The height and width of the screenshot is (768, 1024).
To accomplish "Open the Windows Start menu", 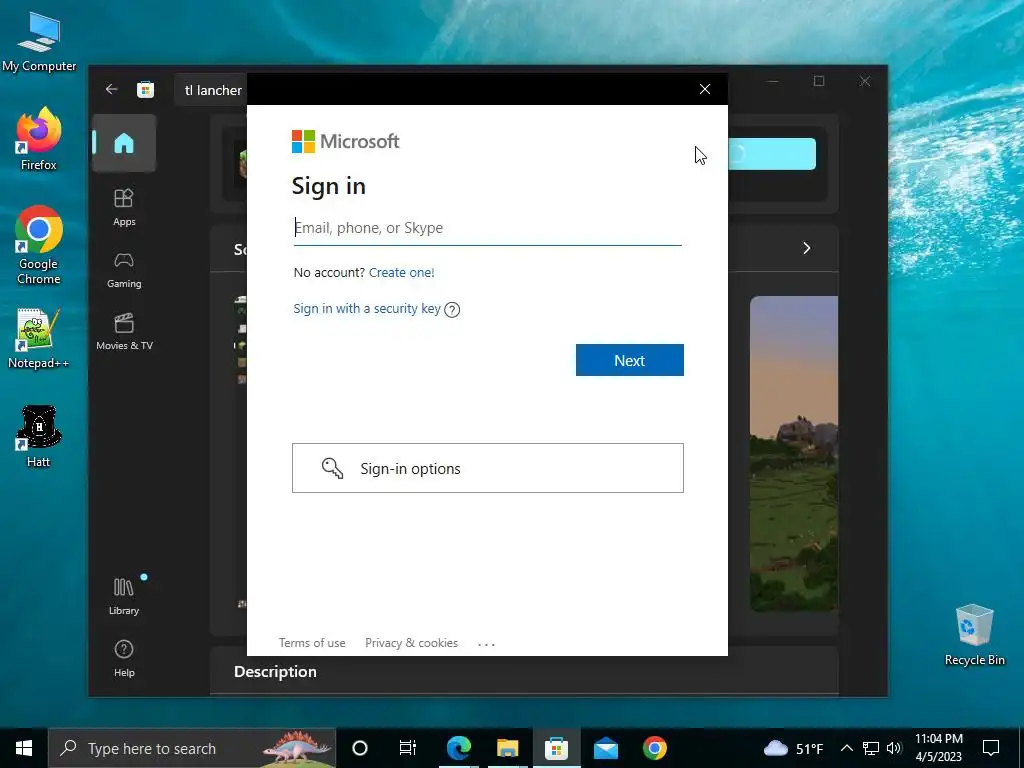I will [24, 748].
